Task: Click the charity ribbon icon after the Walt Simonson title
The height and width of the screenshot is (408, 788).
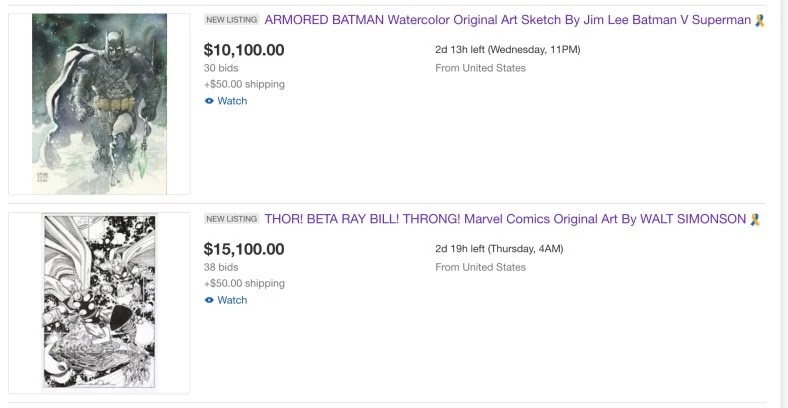Action: click(x=755, y=220)
